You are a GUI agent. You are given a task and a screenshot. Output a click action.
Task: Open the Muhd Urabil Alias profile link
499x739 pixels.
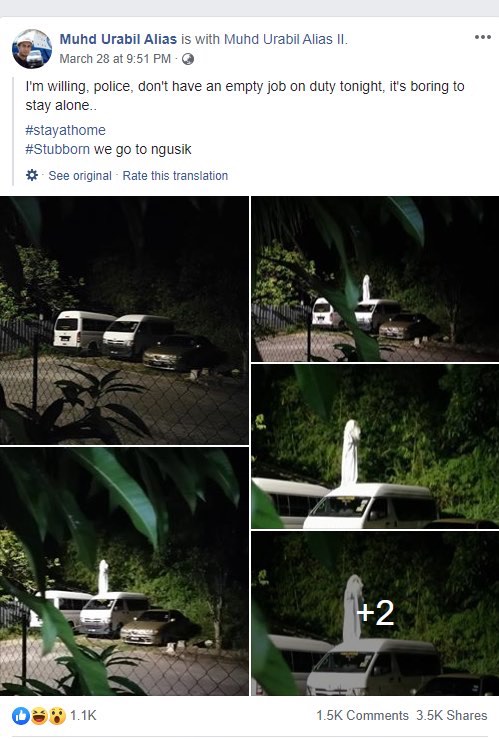118,39
